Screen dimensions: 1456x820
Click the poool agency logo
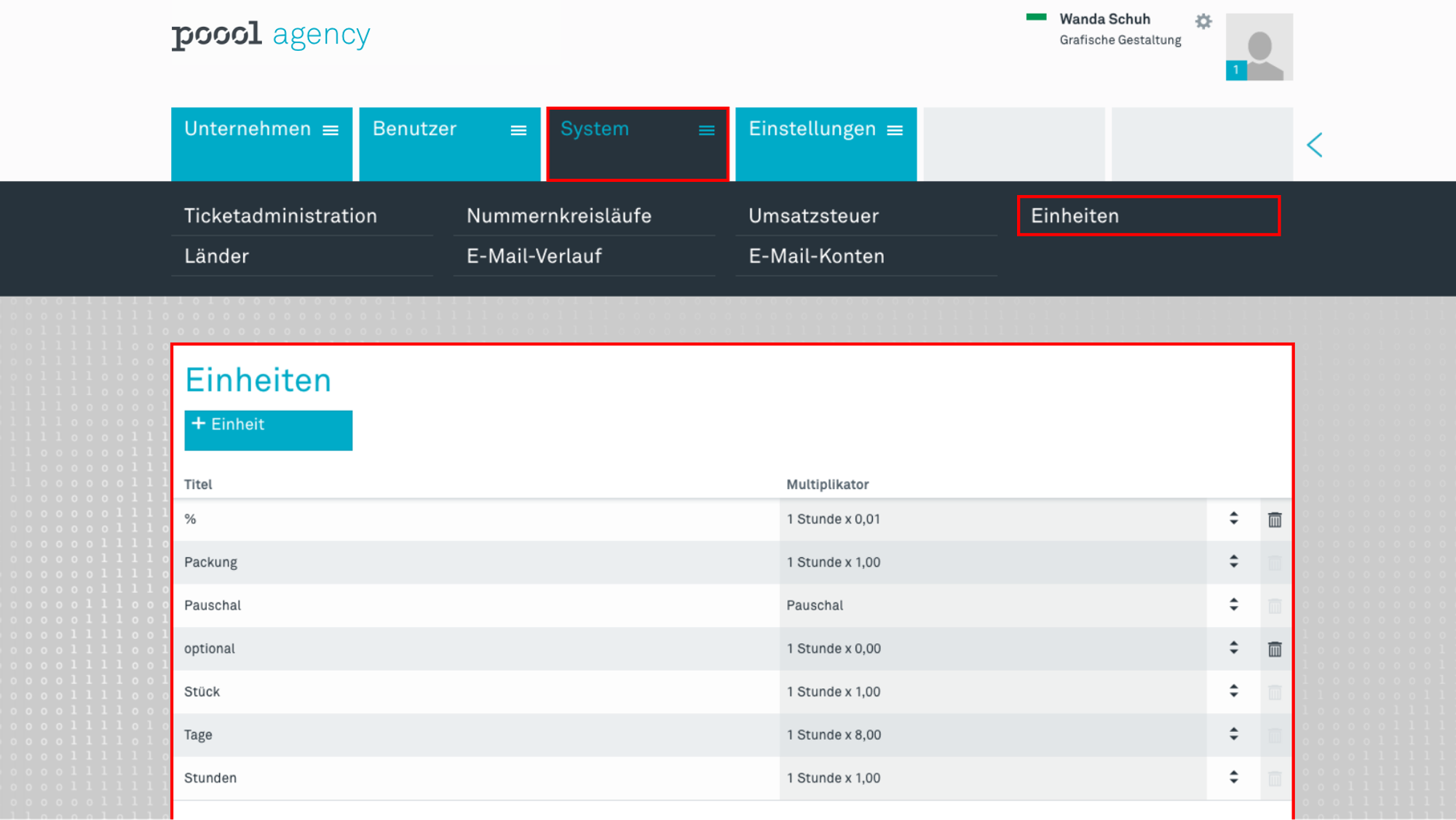[x=271, y=35]
